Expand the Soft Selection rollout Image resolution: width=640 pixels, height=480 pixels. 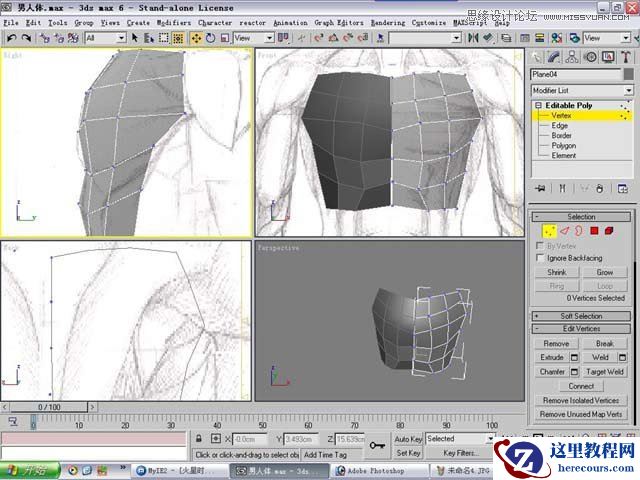coord(581,316)
